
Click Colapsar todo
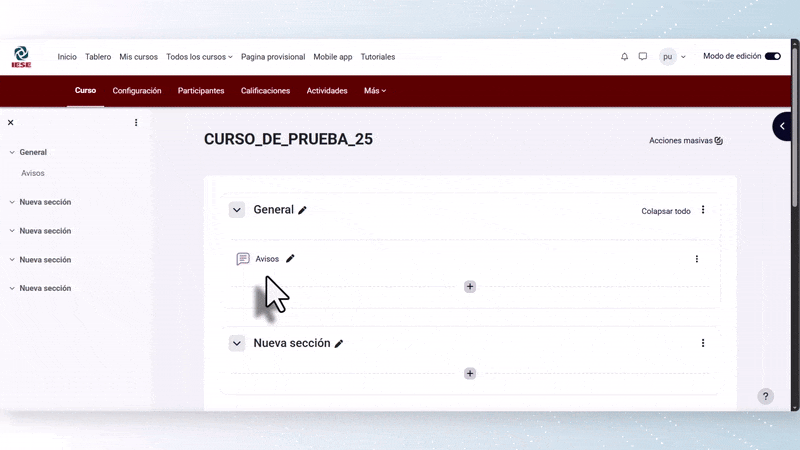pyautogui.click(x=666, y=211)
